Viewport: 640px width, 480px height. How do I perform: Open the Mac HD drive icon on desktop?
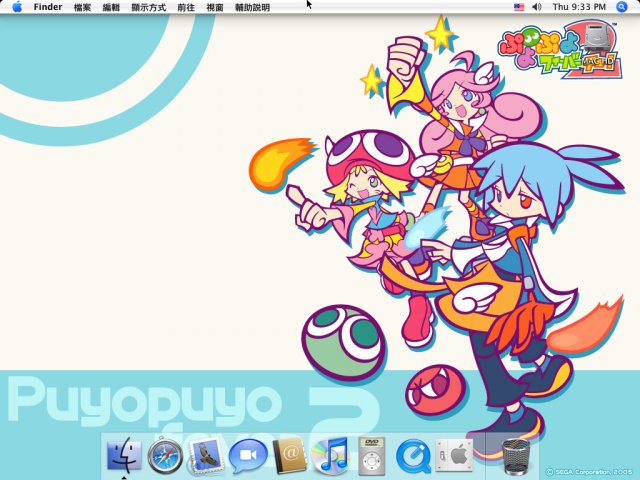tap(600, 45)
